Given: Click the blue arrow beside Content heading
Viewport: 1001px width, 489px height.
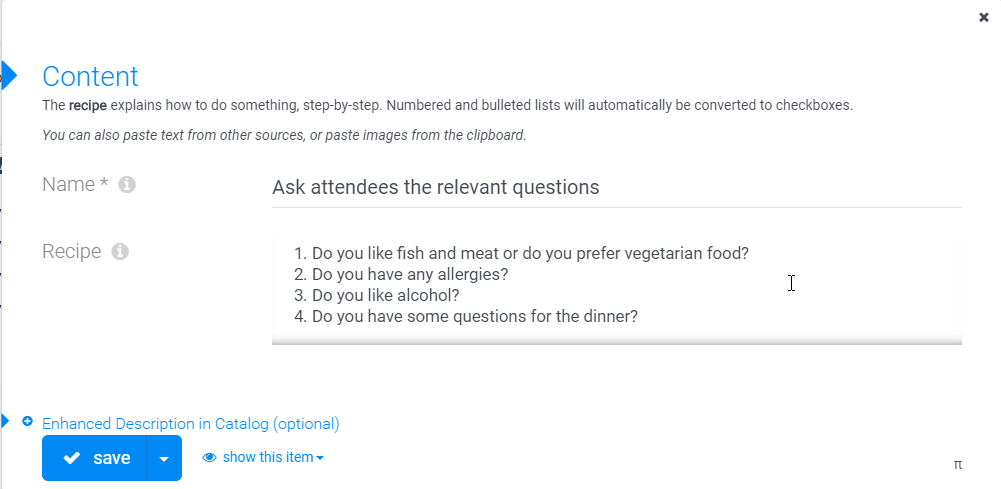Looking at the screenshot, I should (9, 76).
